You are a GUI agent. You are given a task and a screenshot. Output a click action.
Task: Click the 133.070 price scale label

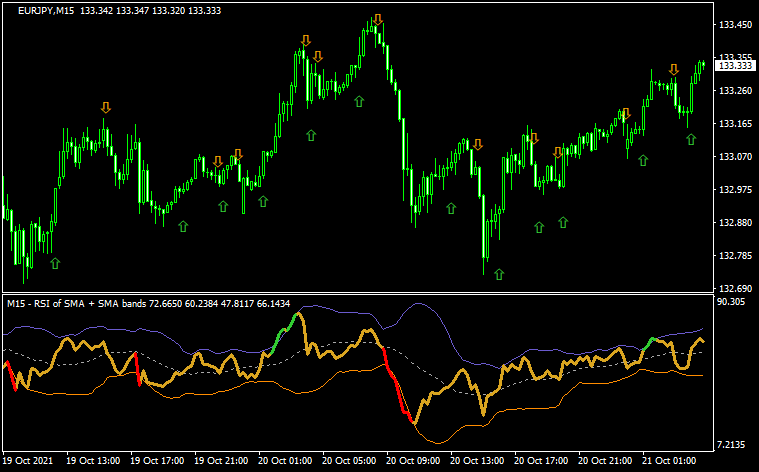(736, 156)
